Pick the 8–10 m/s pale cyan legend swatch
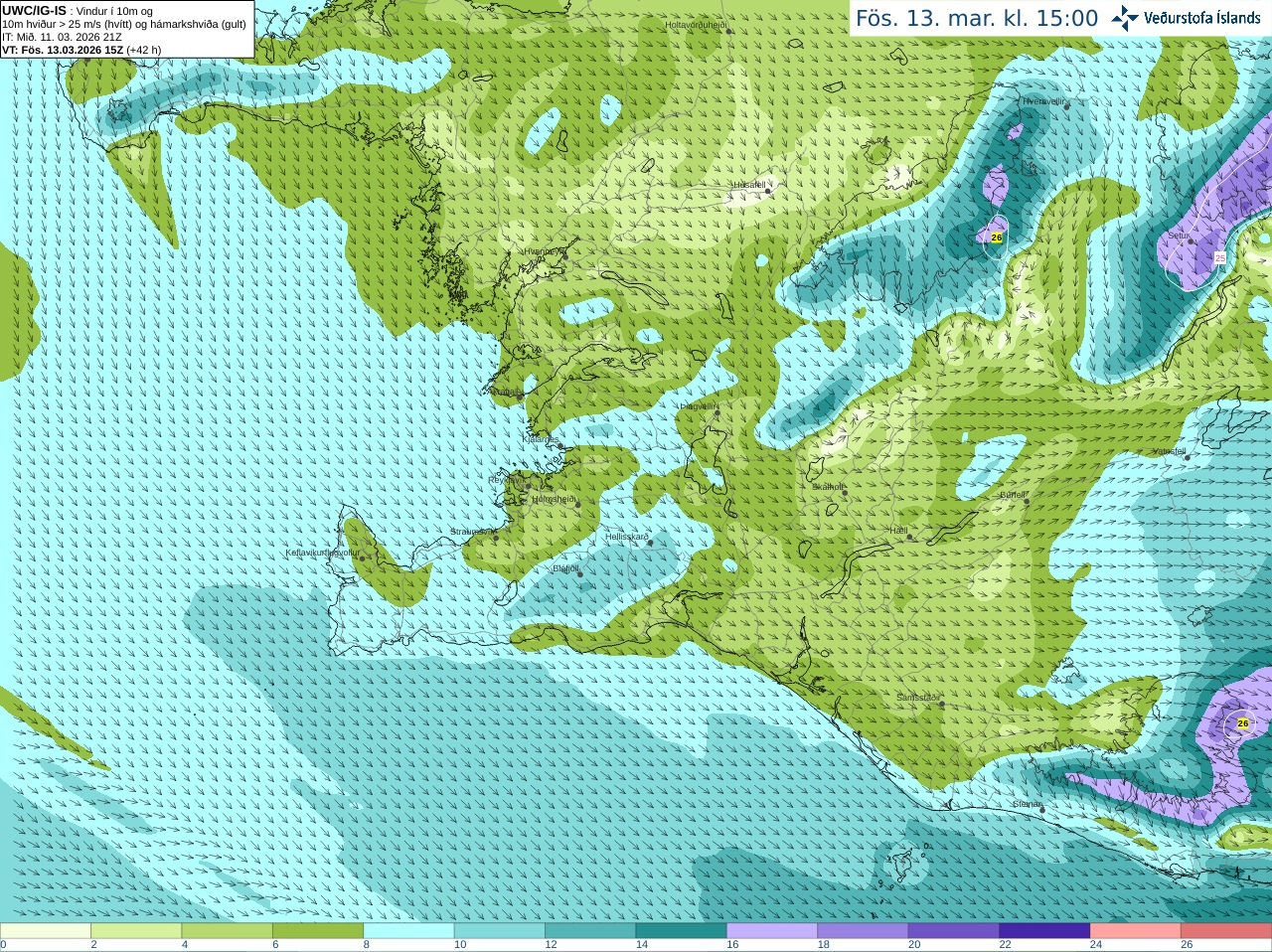Screen dimensions: 1272x952 coord(409,931)
